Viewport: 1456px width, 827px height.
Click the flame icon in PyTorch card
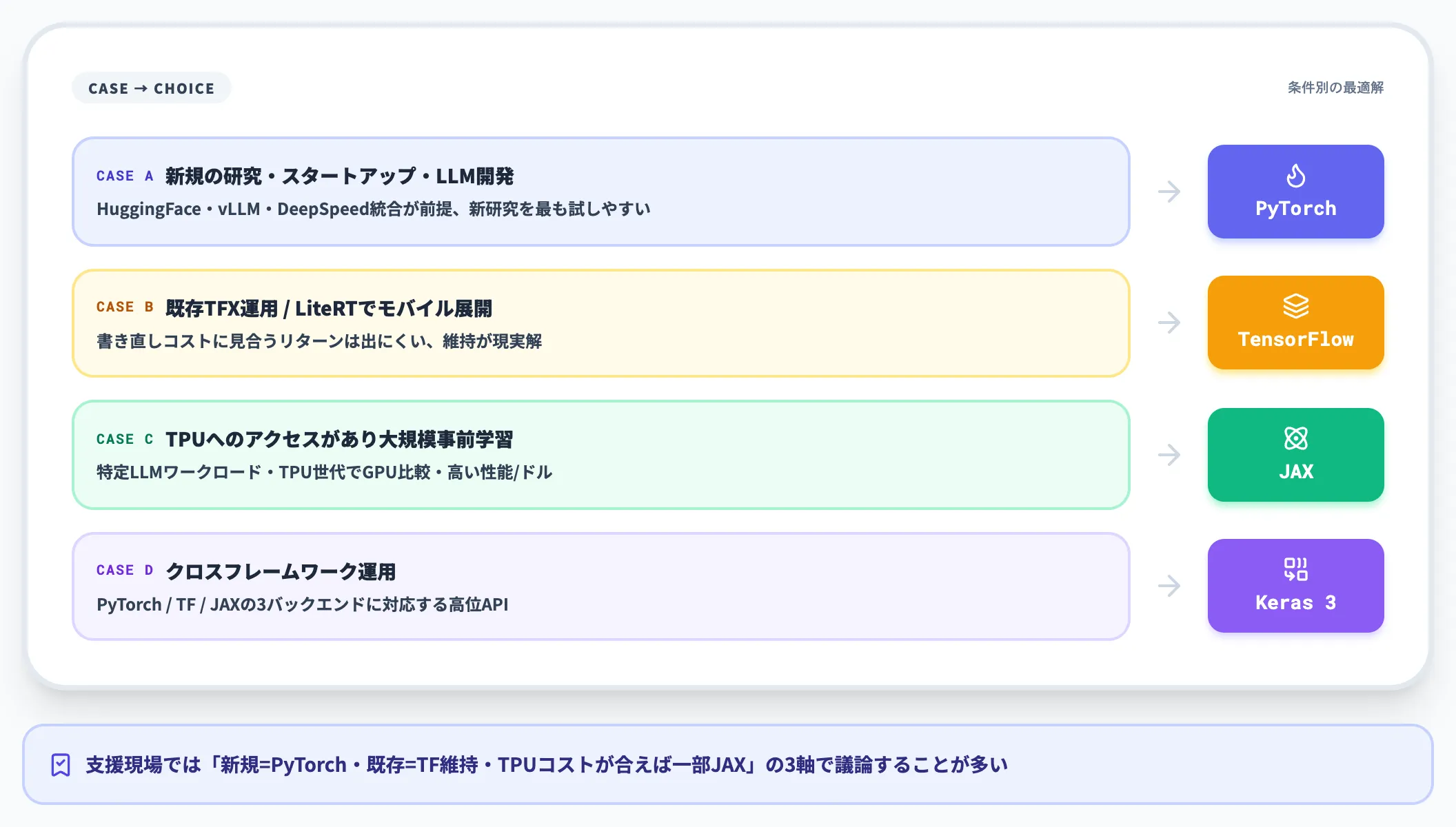pyautogui.click(x=1295, y=176)
